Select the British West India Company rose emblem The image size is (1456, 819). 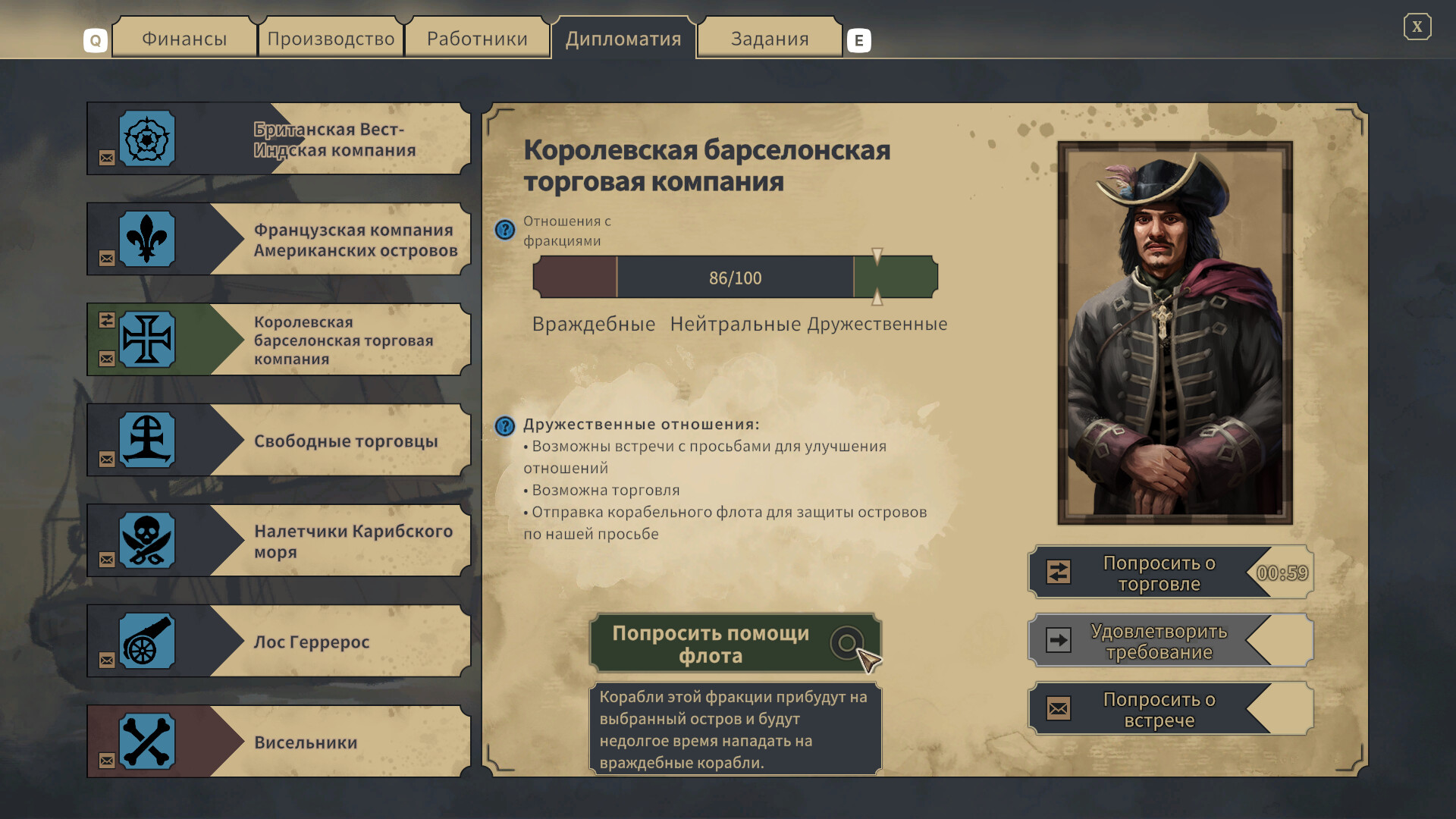[x=148, y=139]
